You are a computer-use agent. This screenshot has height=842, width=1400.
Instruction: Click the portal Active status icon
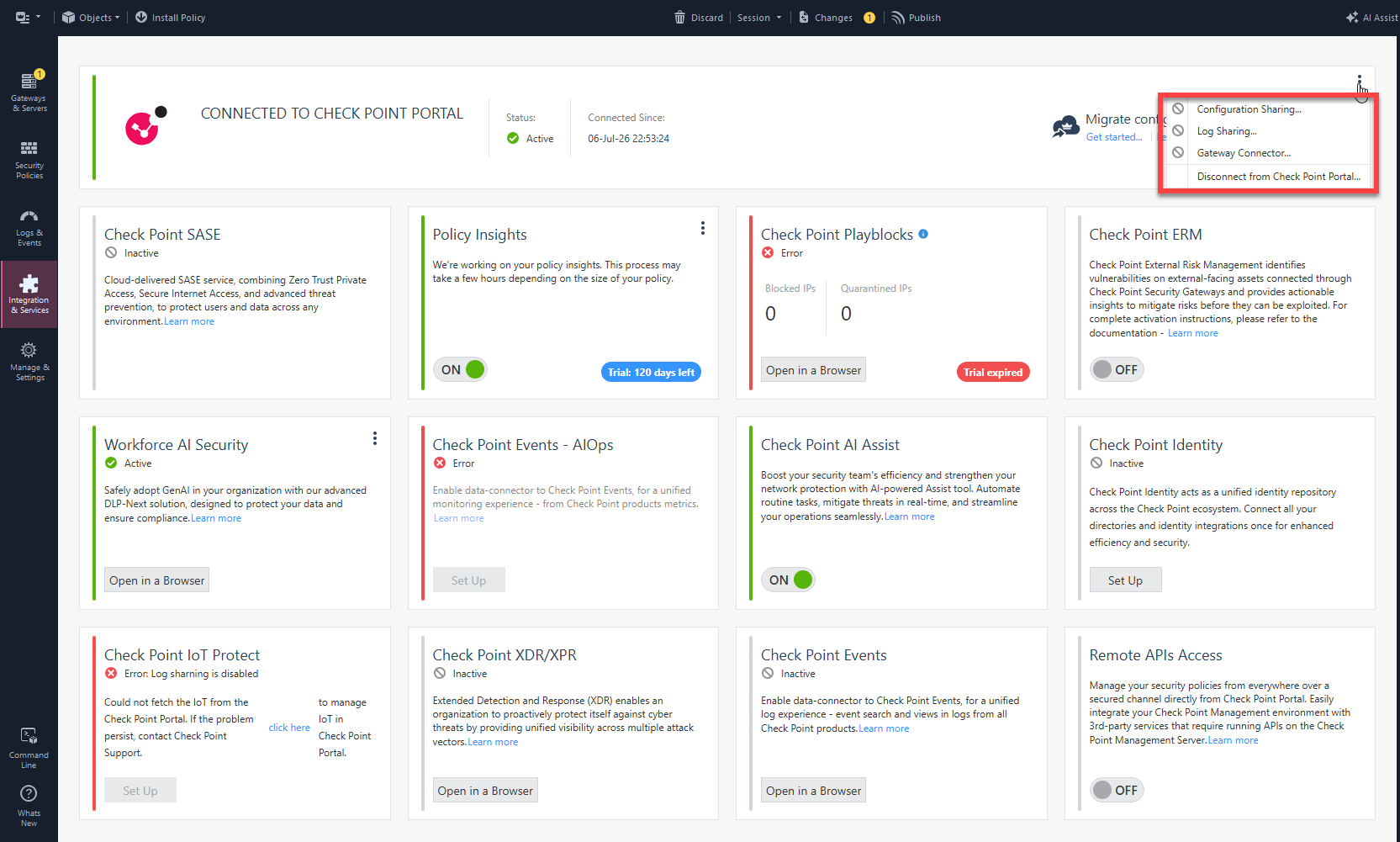click(x=513, y=138)
